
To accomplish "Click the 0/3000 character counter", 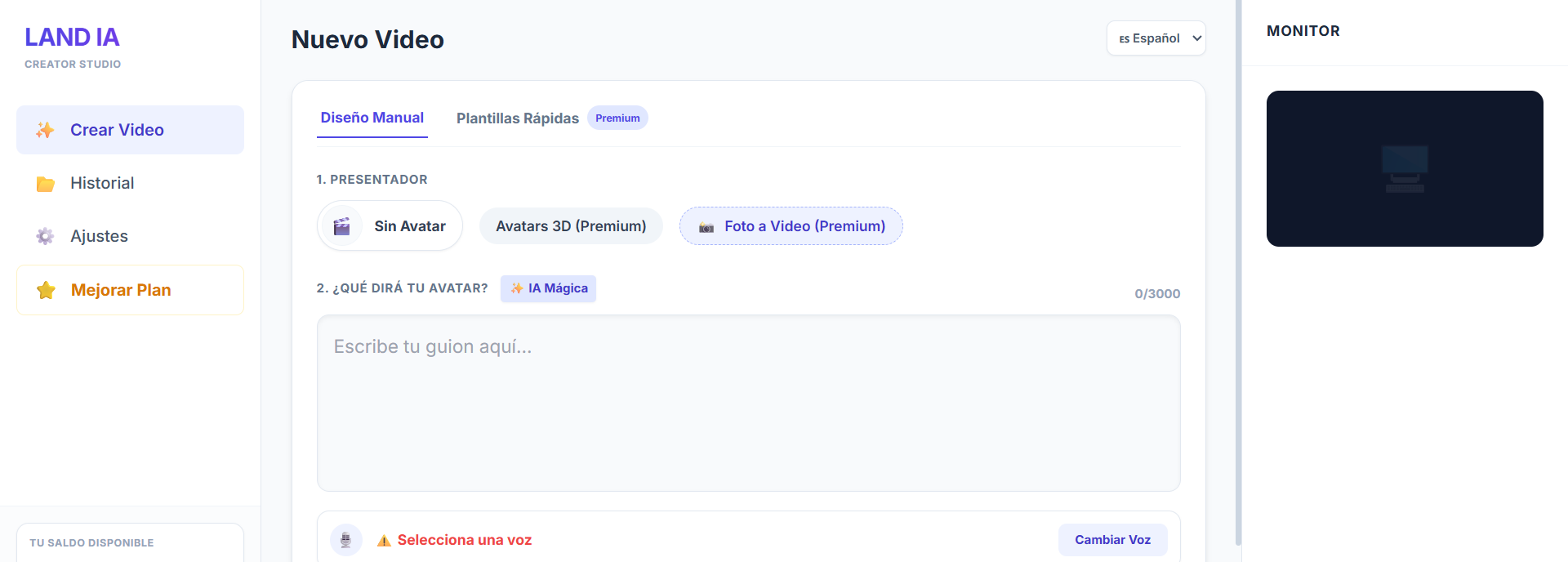I will (x=1157, y=294).
